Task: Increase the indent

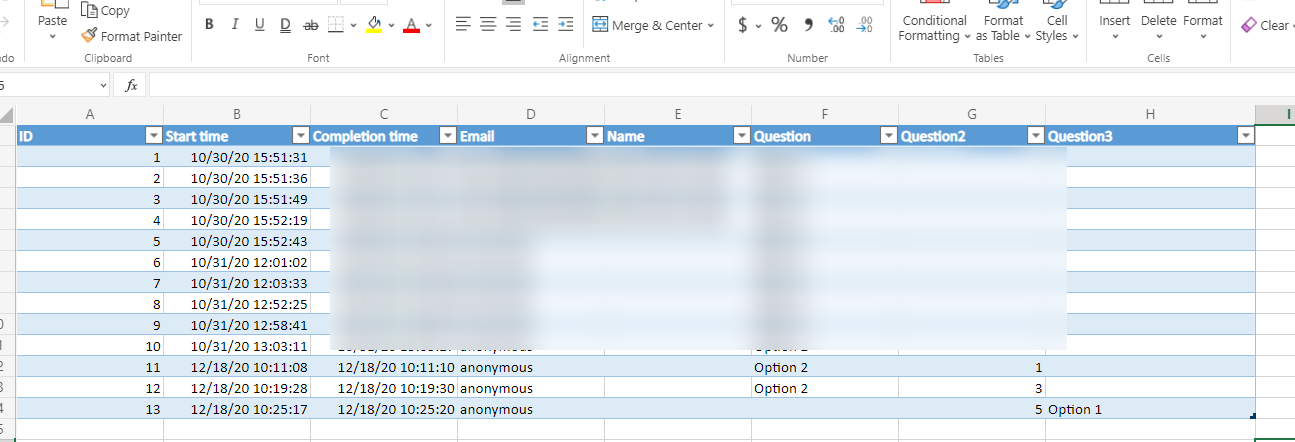Action: (566, 25)
